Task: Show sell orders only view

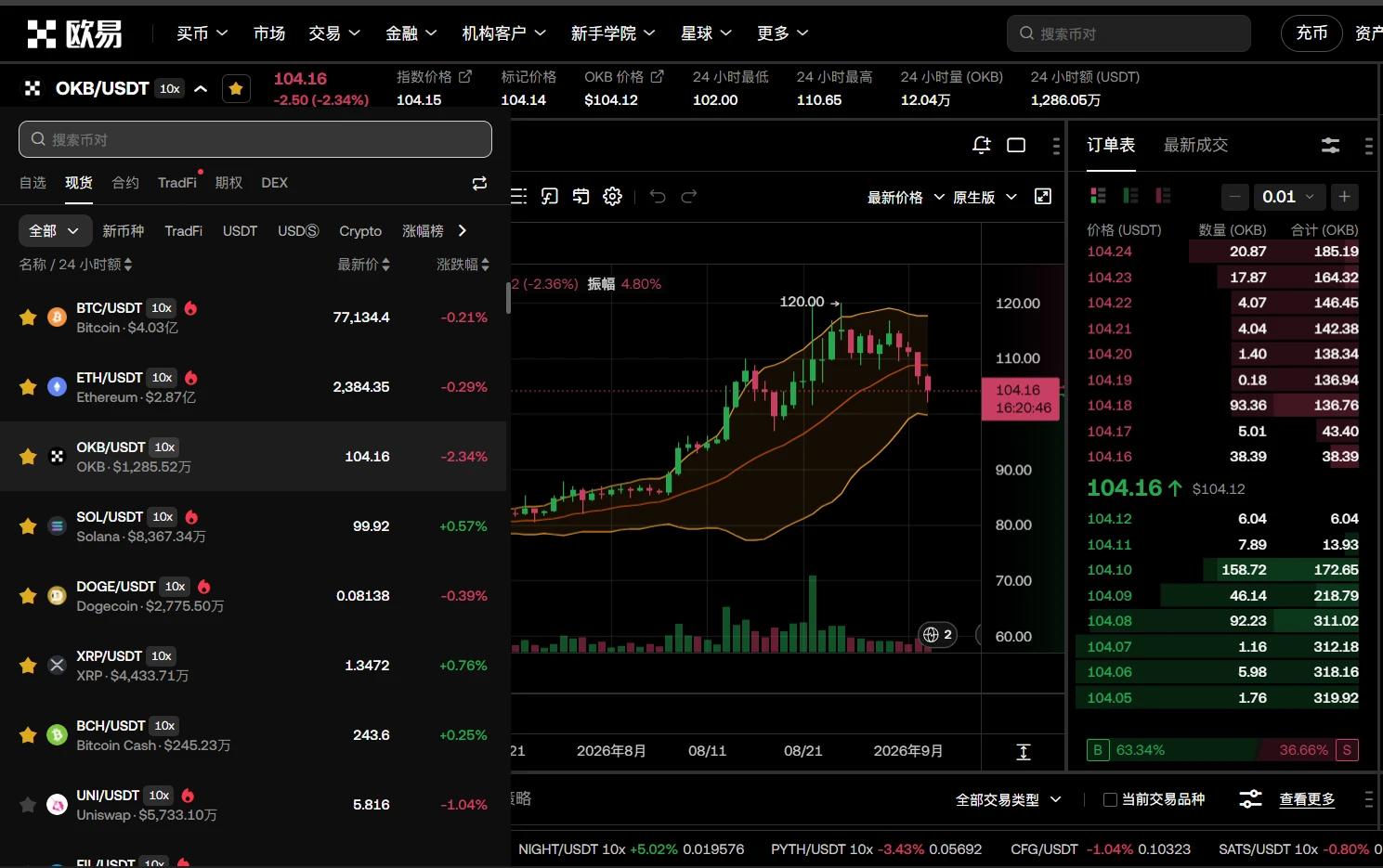Action: click(1163, 196)
